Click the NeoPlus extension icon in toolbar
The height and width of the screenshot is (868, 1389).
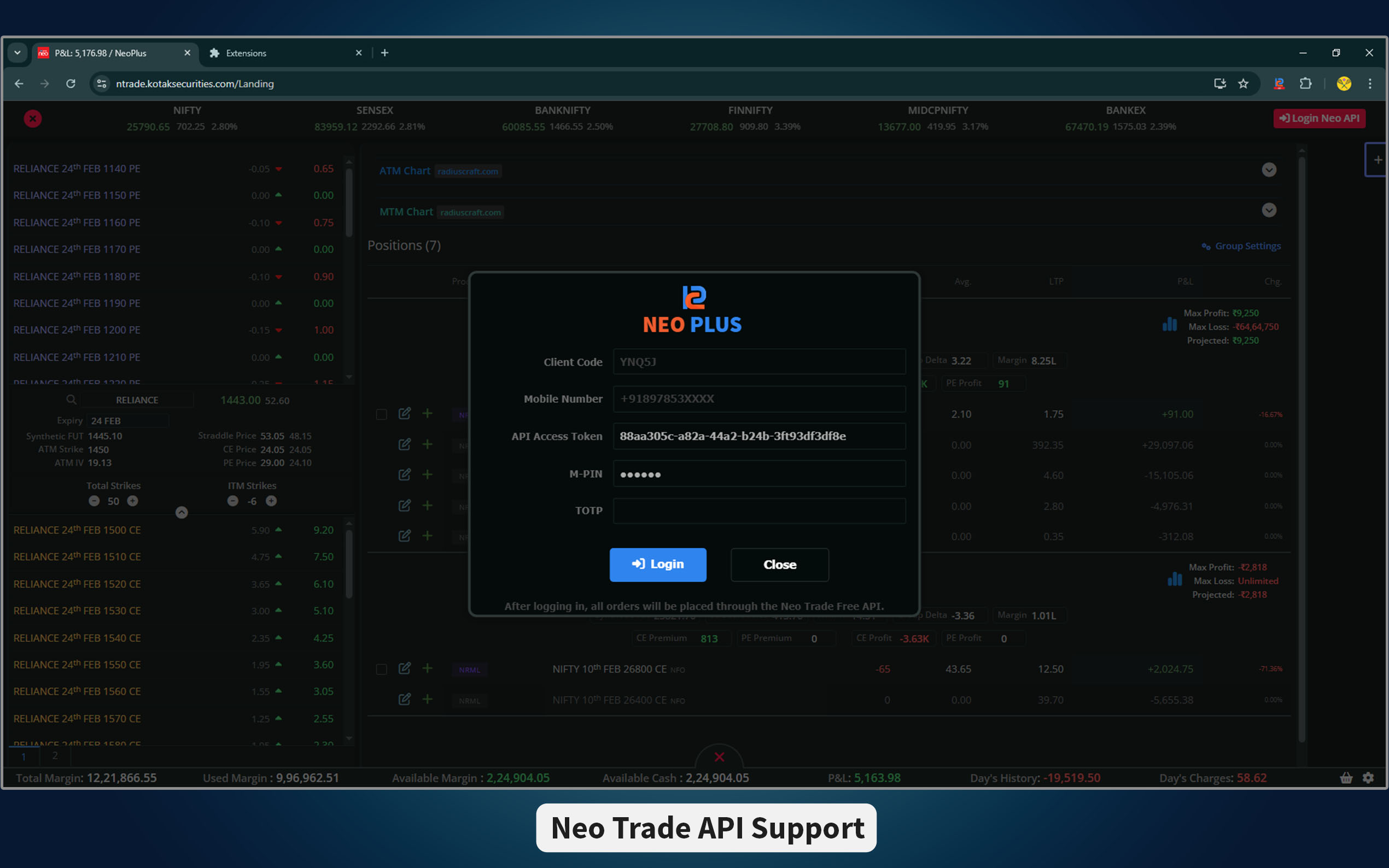(x=1279, y=84)
